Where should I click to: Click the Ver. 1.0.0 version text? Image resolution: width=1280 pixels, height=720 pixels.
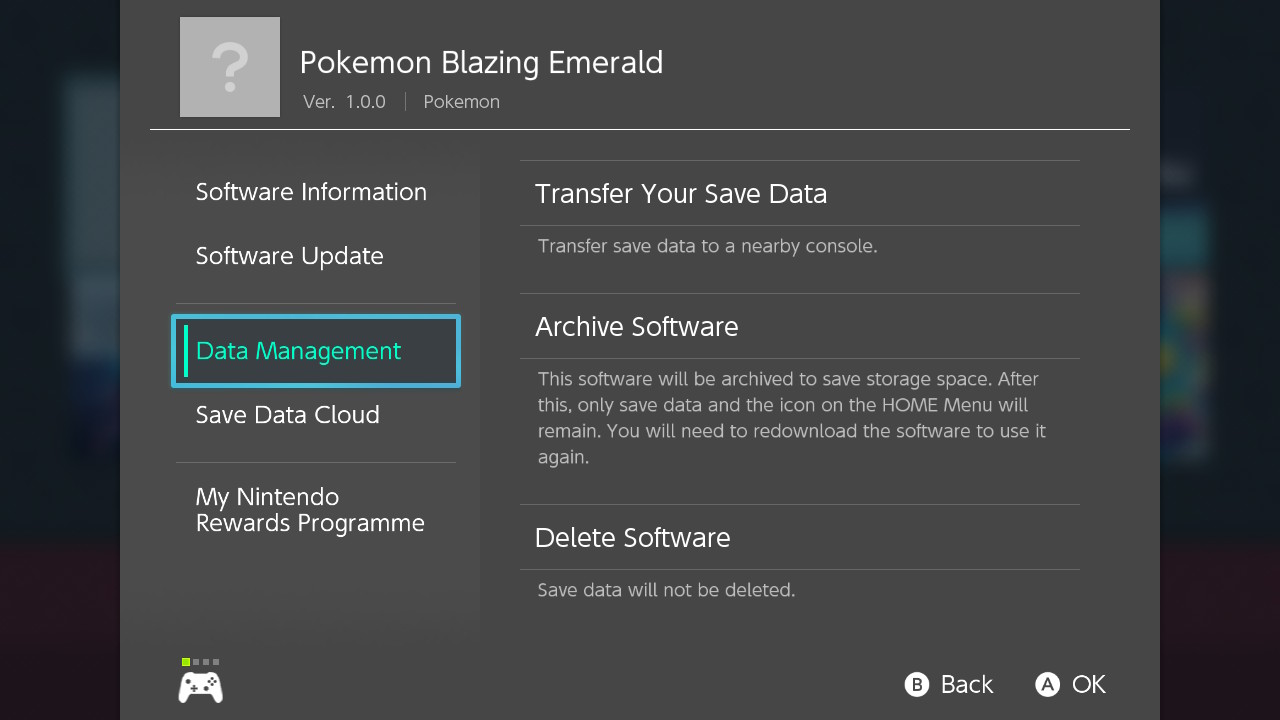tap(344, 102)
